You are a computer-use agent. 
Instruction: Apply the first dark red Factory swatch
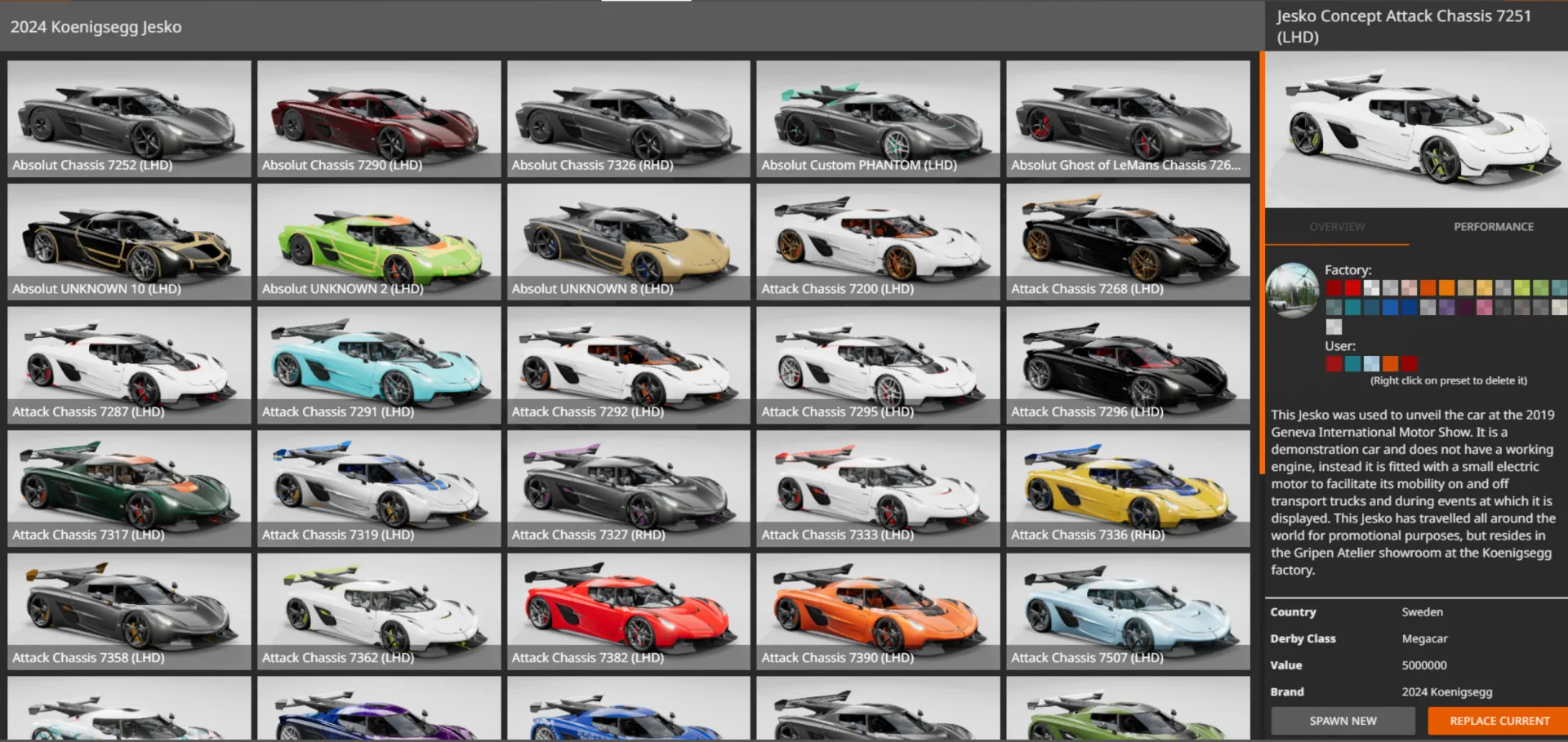click(x=1334, y=287)
